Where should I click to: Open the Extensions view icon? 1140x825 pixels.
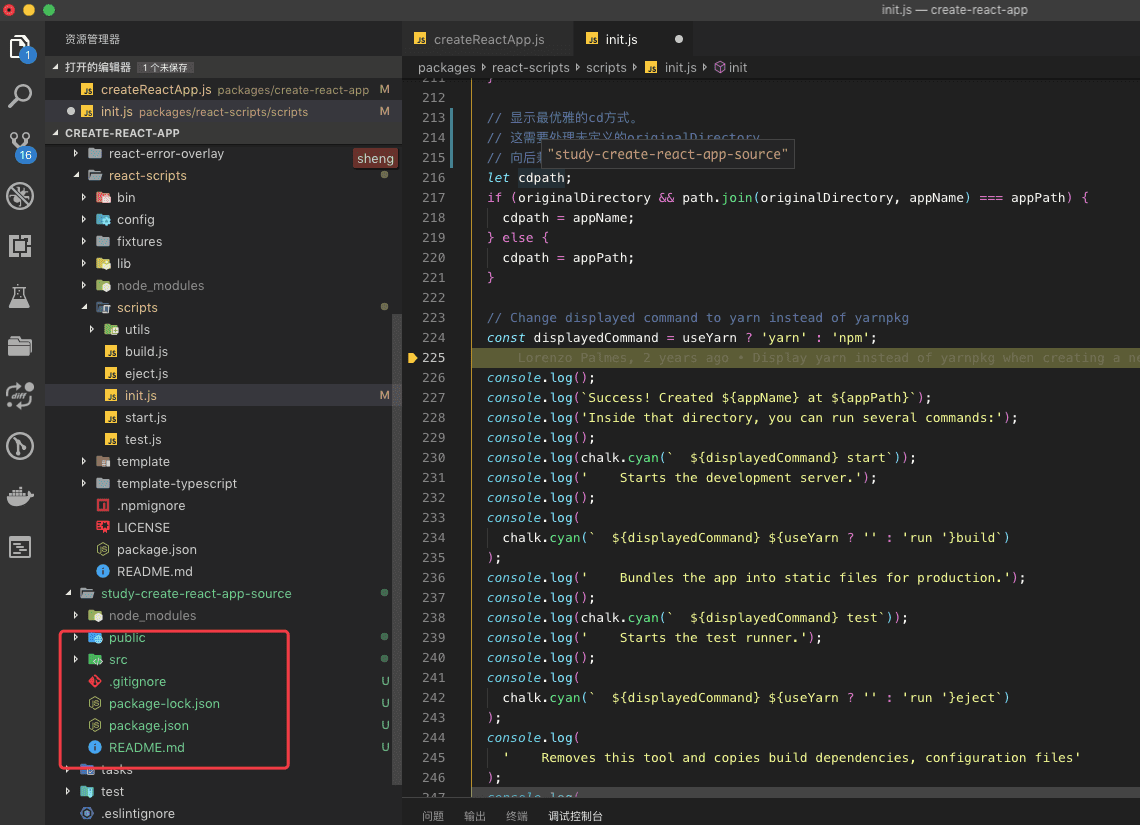(20, 246)
